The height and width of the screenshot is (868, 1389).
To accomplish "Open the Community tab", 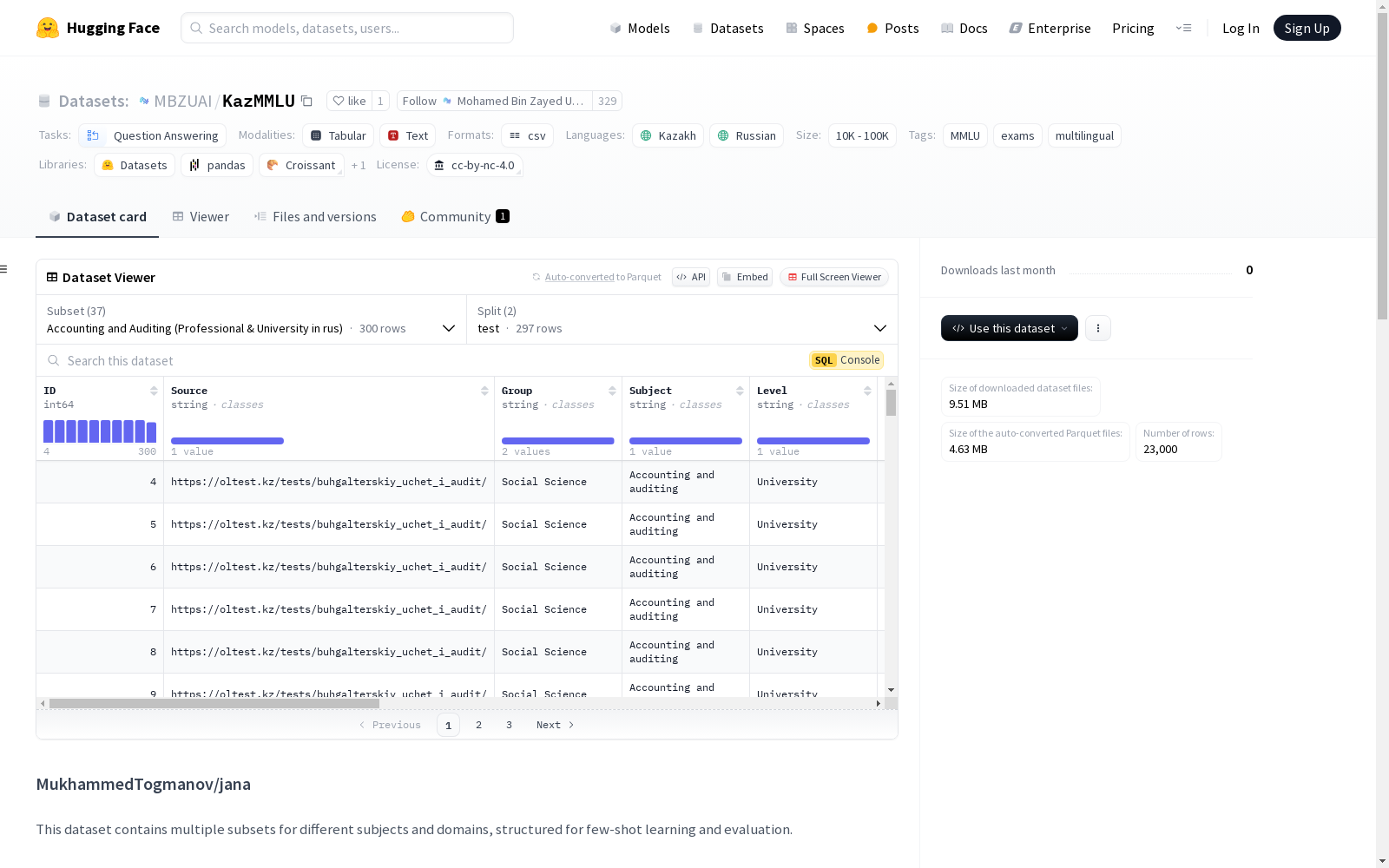I will click(455, 217).
